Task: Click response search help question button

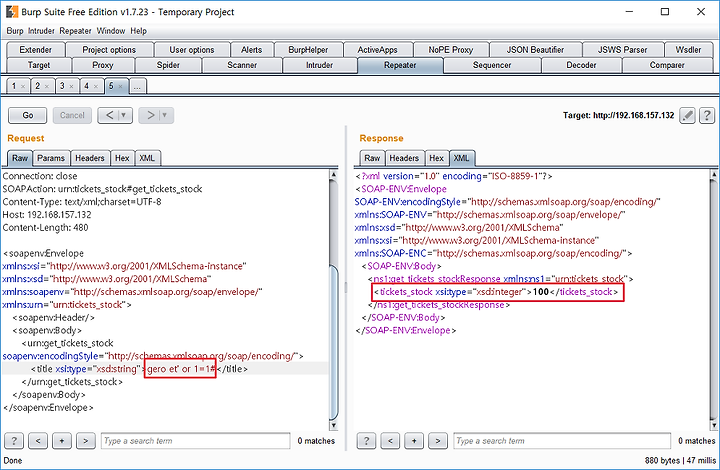Action: pyautogui.click(x=366, y=441)
